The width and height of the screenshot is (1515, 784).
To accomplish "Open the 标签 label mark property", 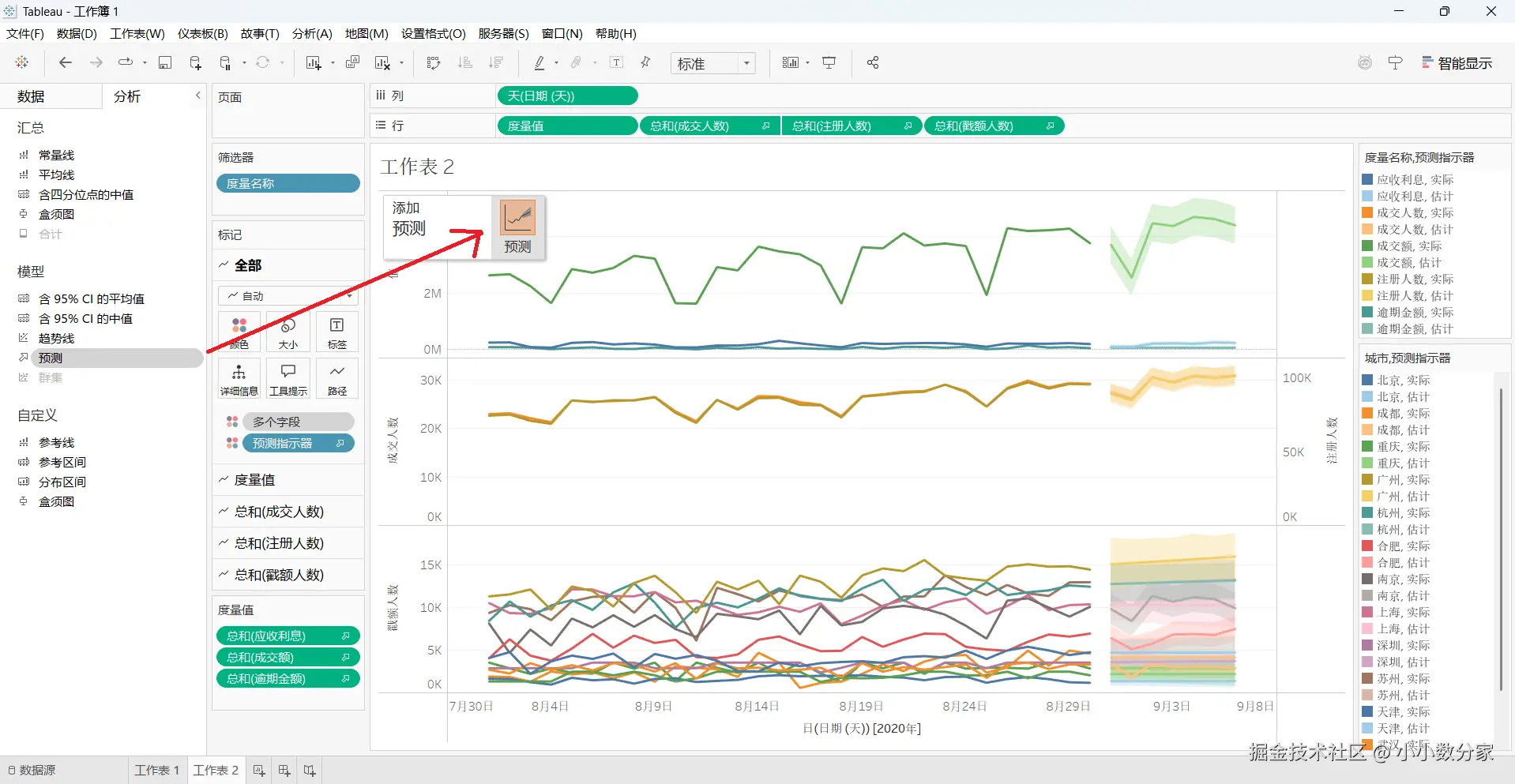I will [337, 332].
